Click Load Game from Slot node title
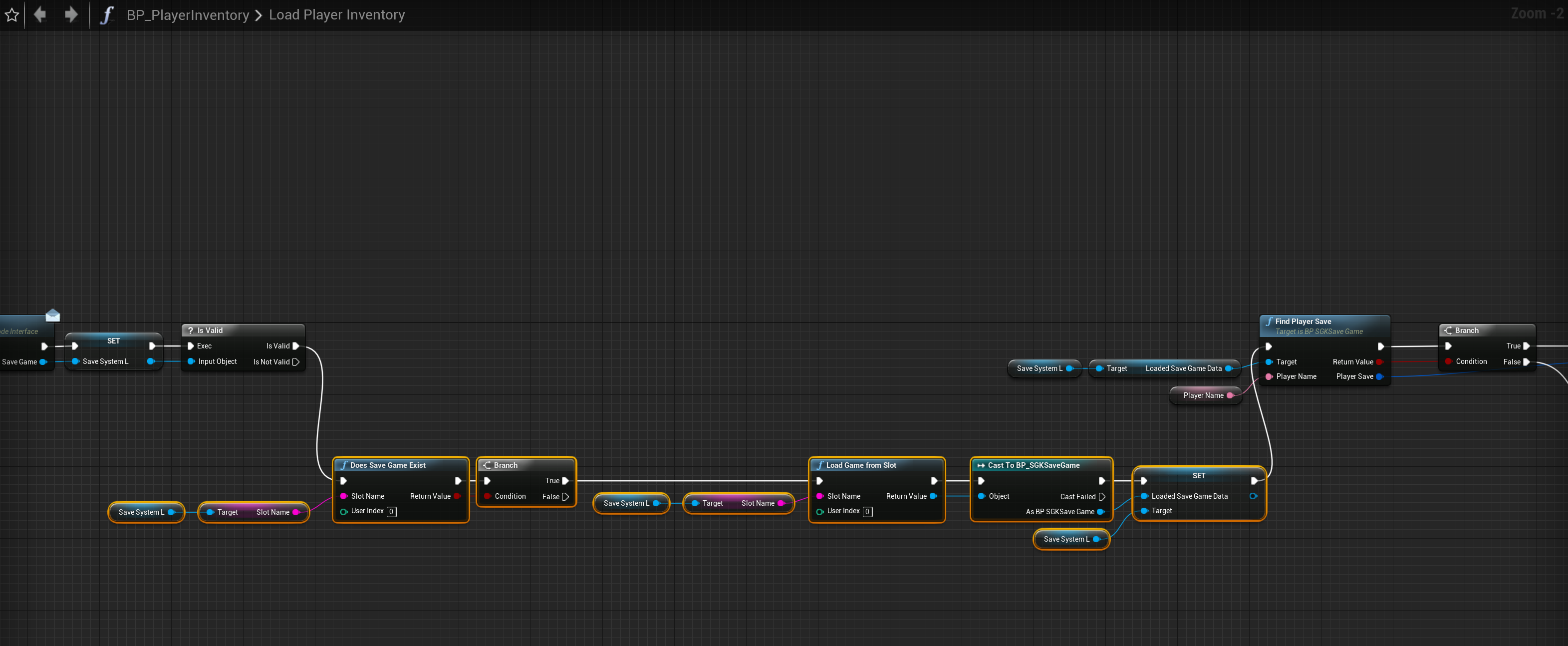This screenshot has height=646, width=1568. coord(861,465)
